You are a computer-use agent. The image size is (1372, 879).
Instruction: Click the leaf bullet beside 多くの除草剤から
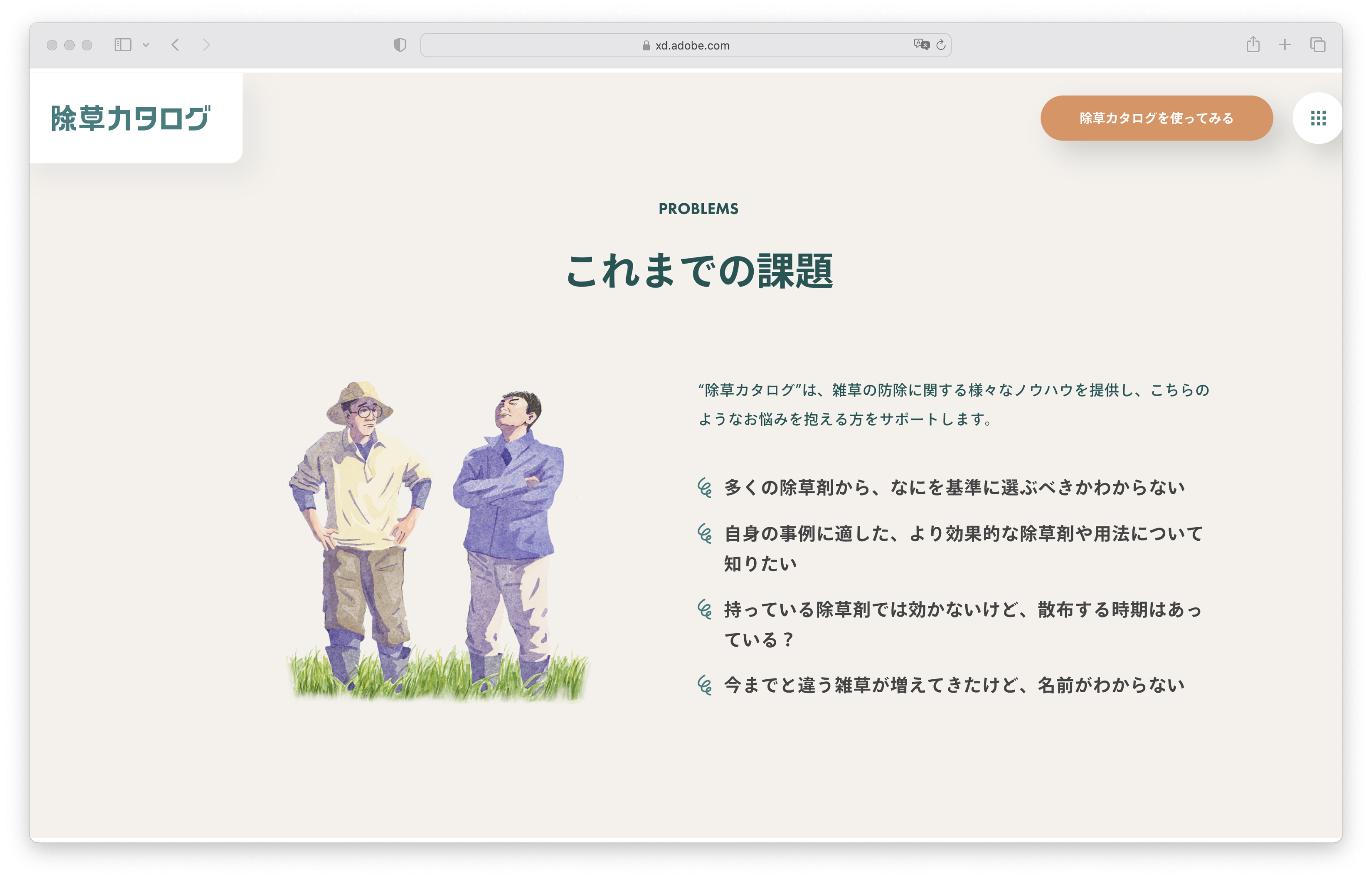(x=705, y=487)
